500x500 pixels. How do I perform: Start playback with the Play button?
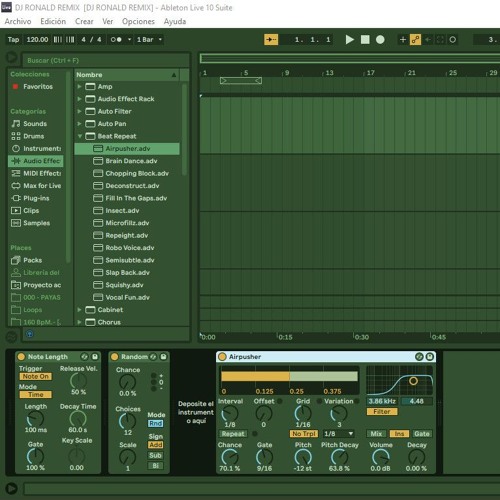coord(349,40)
